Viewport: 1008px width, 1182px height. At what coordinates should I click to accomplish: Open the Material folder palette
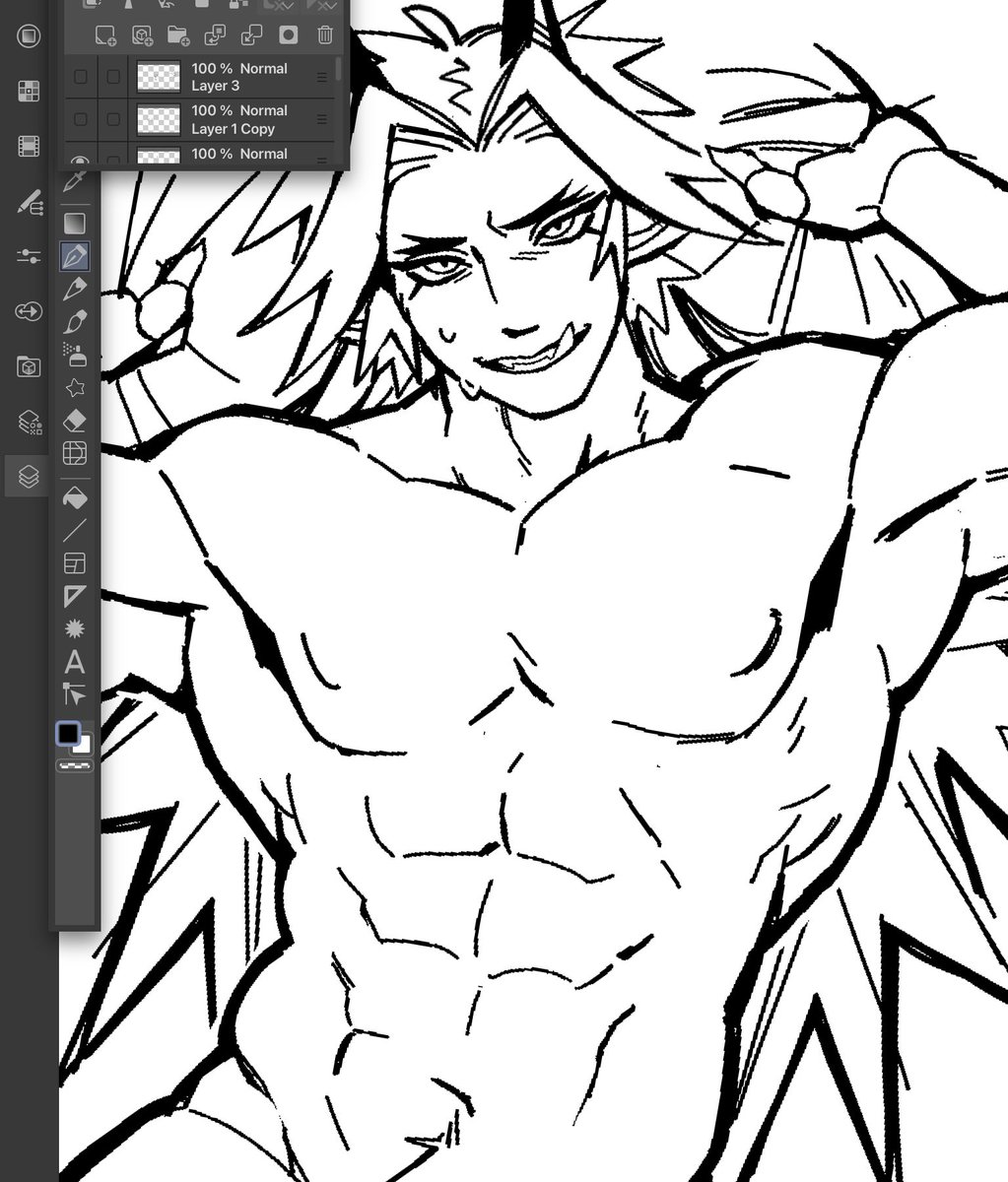[29, 366]
